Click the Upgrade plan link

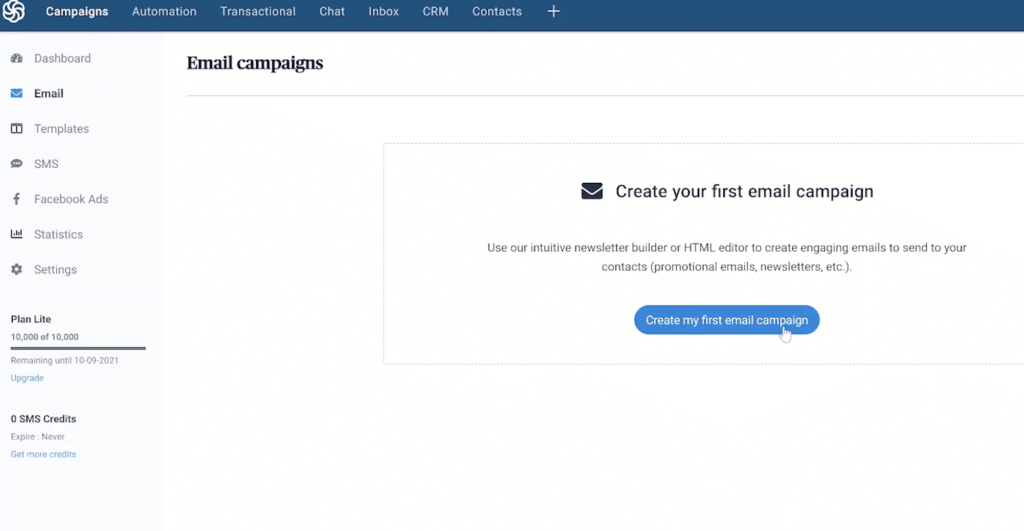tap(27, 378)
